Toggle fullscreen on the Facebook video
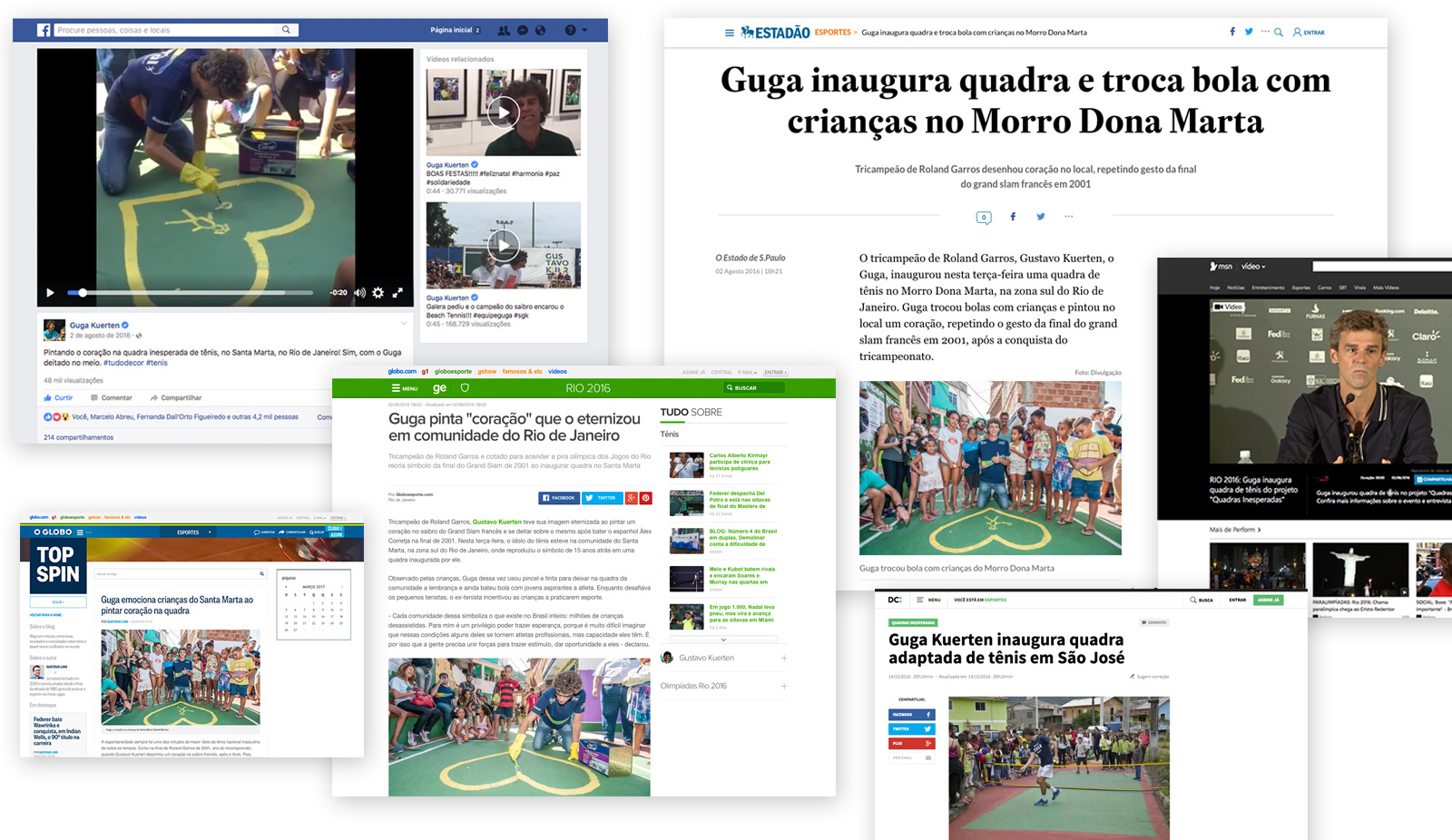Viewport: 1452px width, 840px height. (397, 293)
